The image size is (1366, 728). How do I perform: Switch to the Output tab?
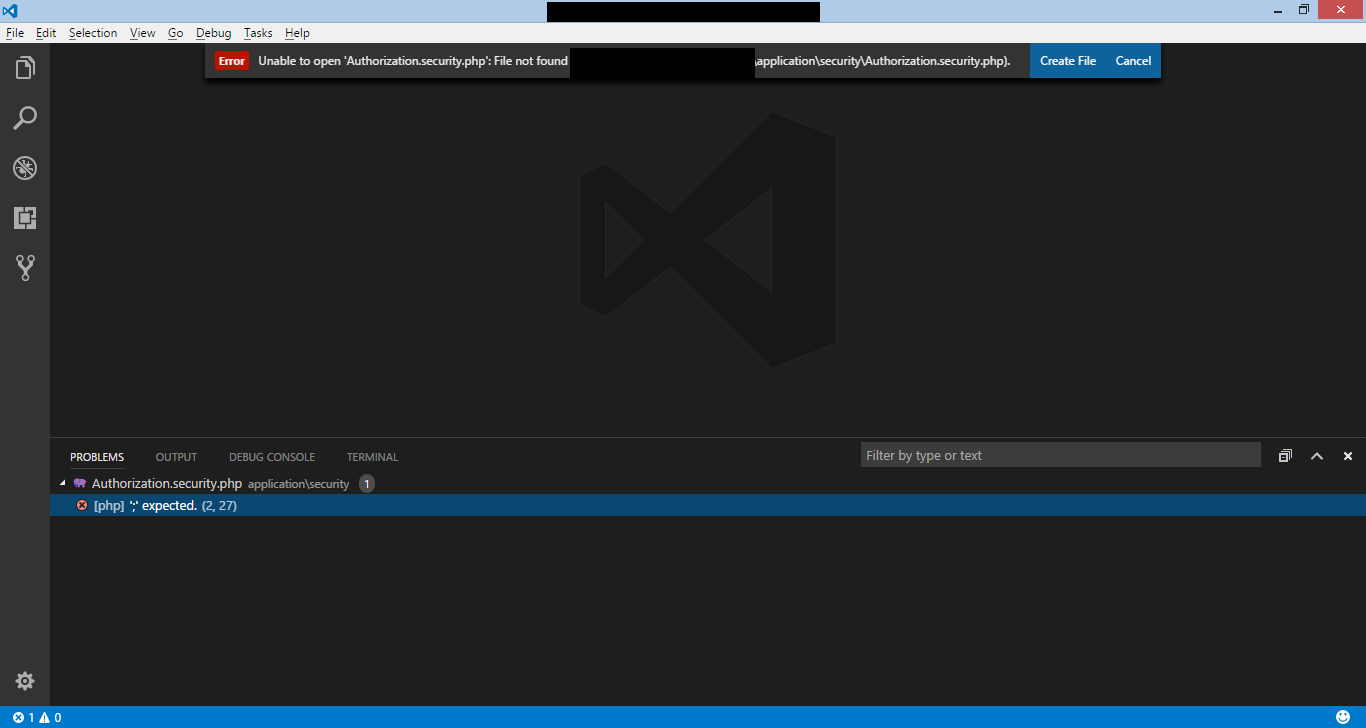176,457
